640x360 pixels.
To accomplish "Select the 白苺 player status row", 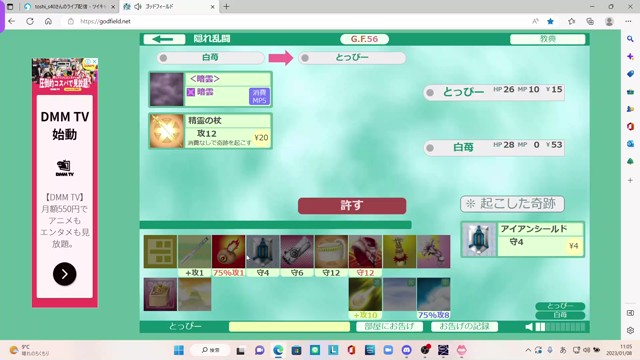I will point(494,147).
